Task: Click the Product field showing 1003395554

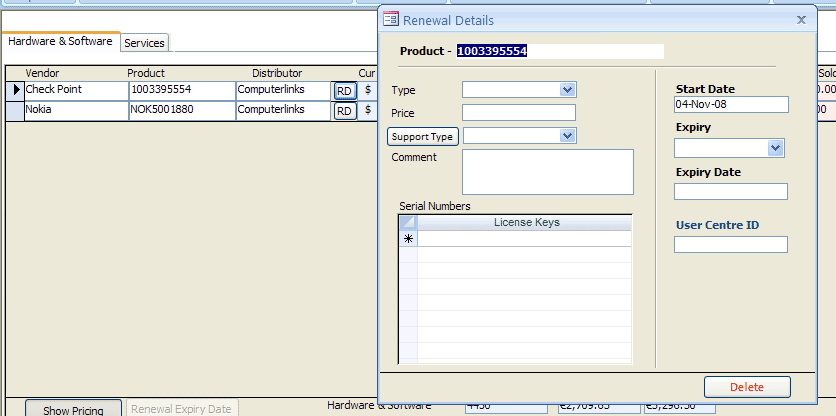Action: tap(560, 51)
